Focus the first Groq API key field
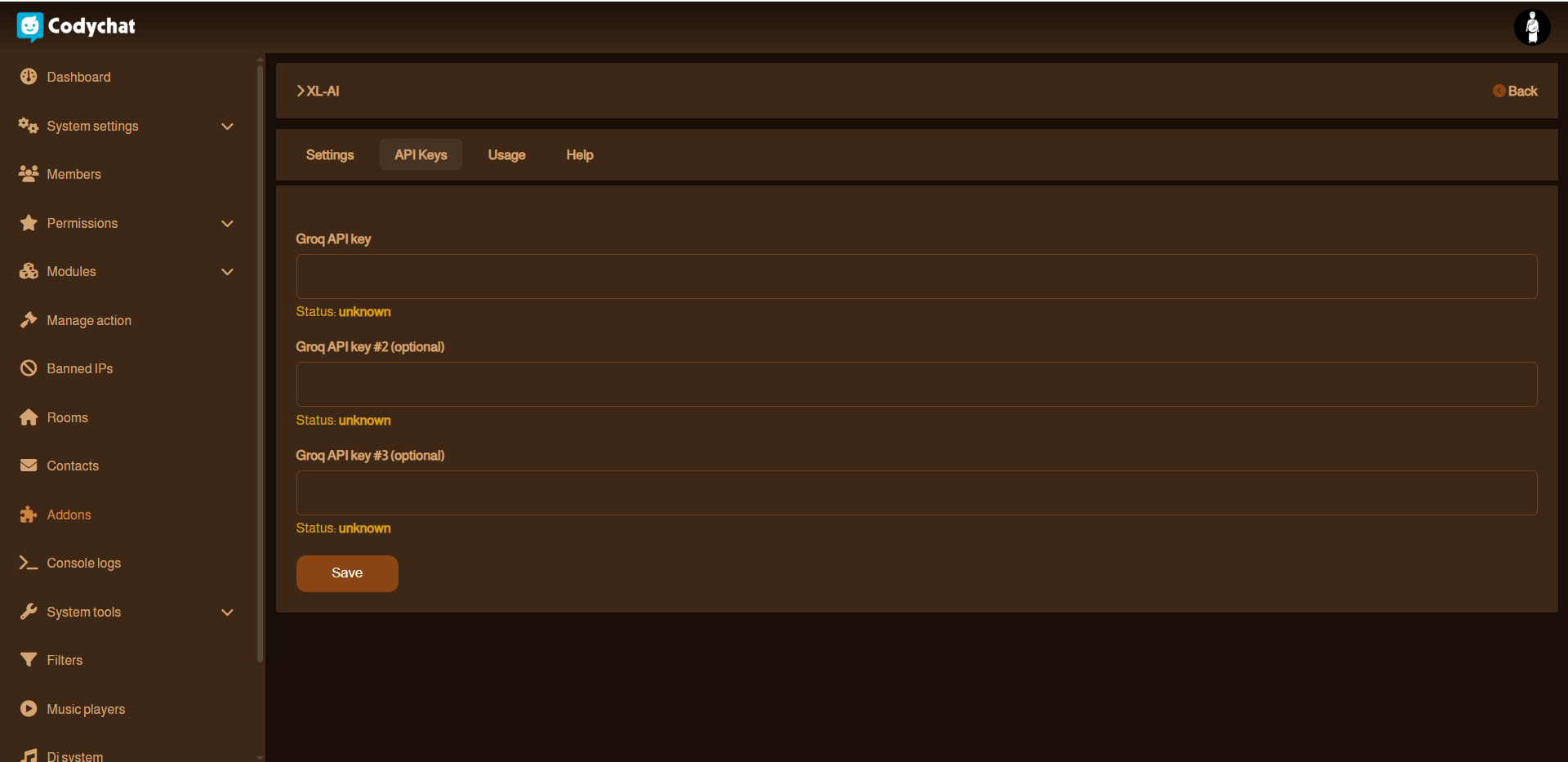 tap(916, 276)
